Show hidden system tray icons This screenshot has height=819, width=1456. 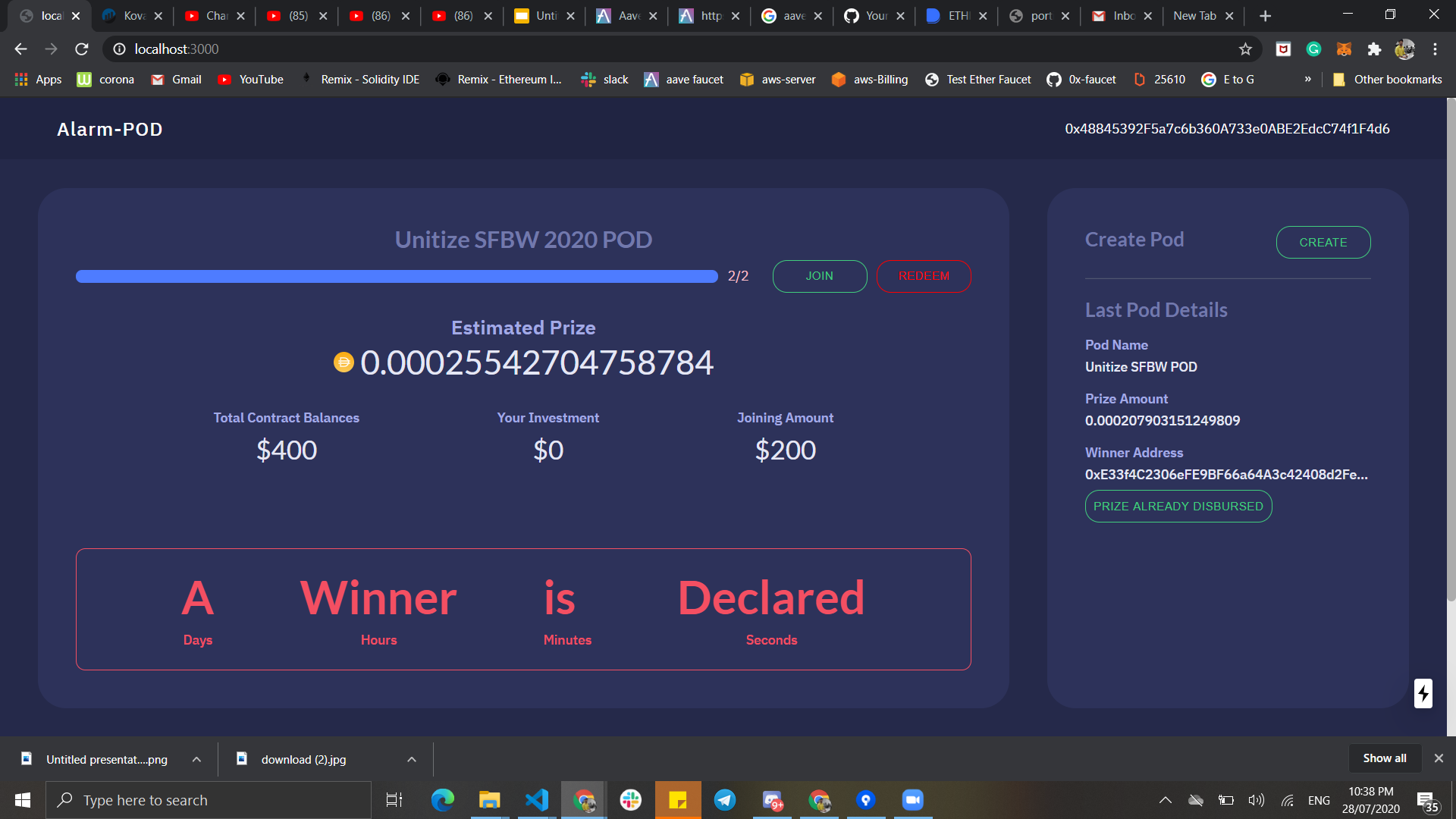click(x=1166, y=800)
